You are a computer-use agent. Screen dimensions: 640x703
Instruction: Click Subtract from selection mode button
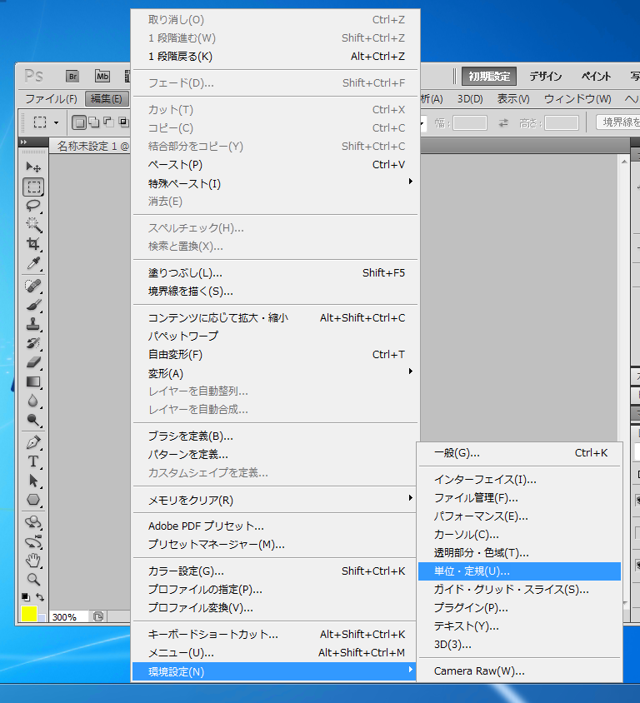108,122
